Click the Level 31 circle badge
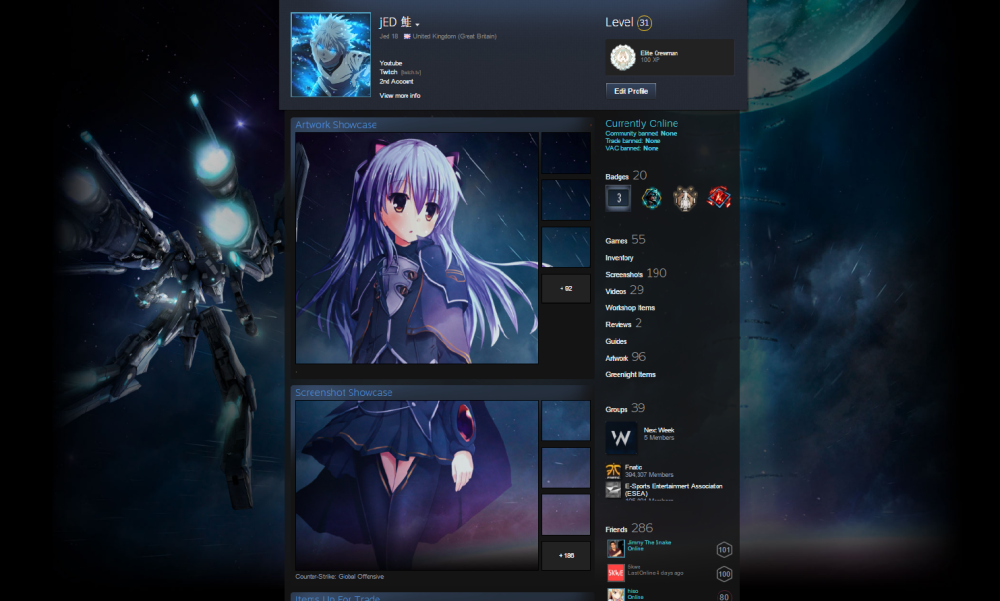Image resolution: width=1000 pixels, height=601 pixels. click(x=645, y=23)
